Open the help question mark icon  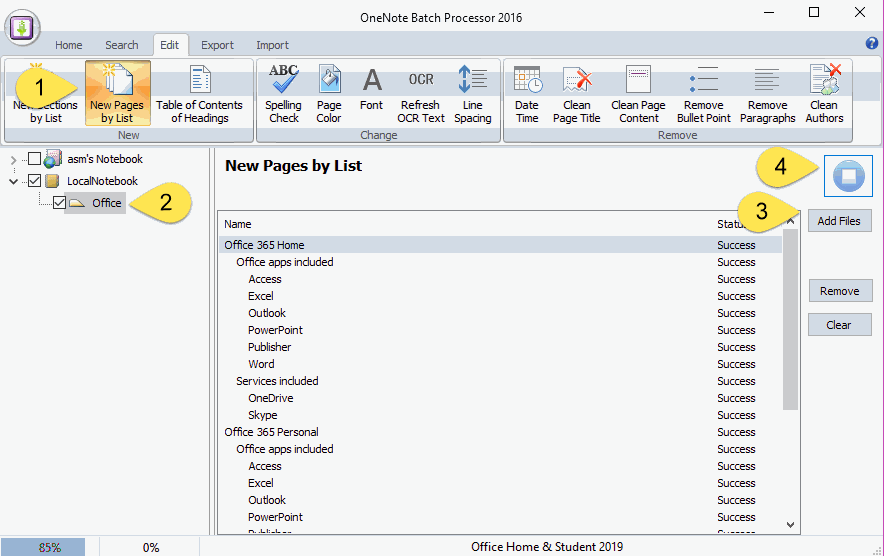click(x=872, y=43)
